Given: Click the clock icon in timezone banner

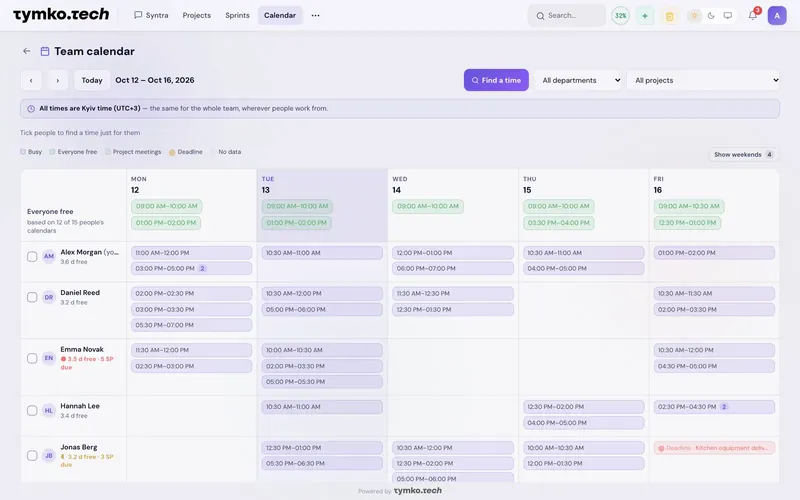Looking at the screenshot, I should point(31,109).
